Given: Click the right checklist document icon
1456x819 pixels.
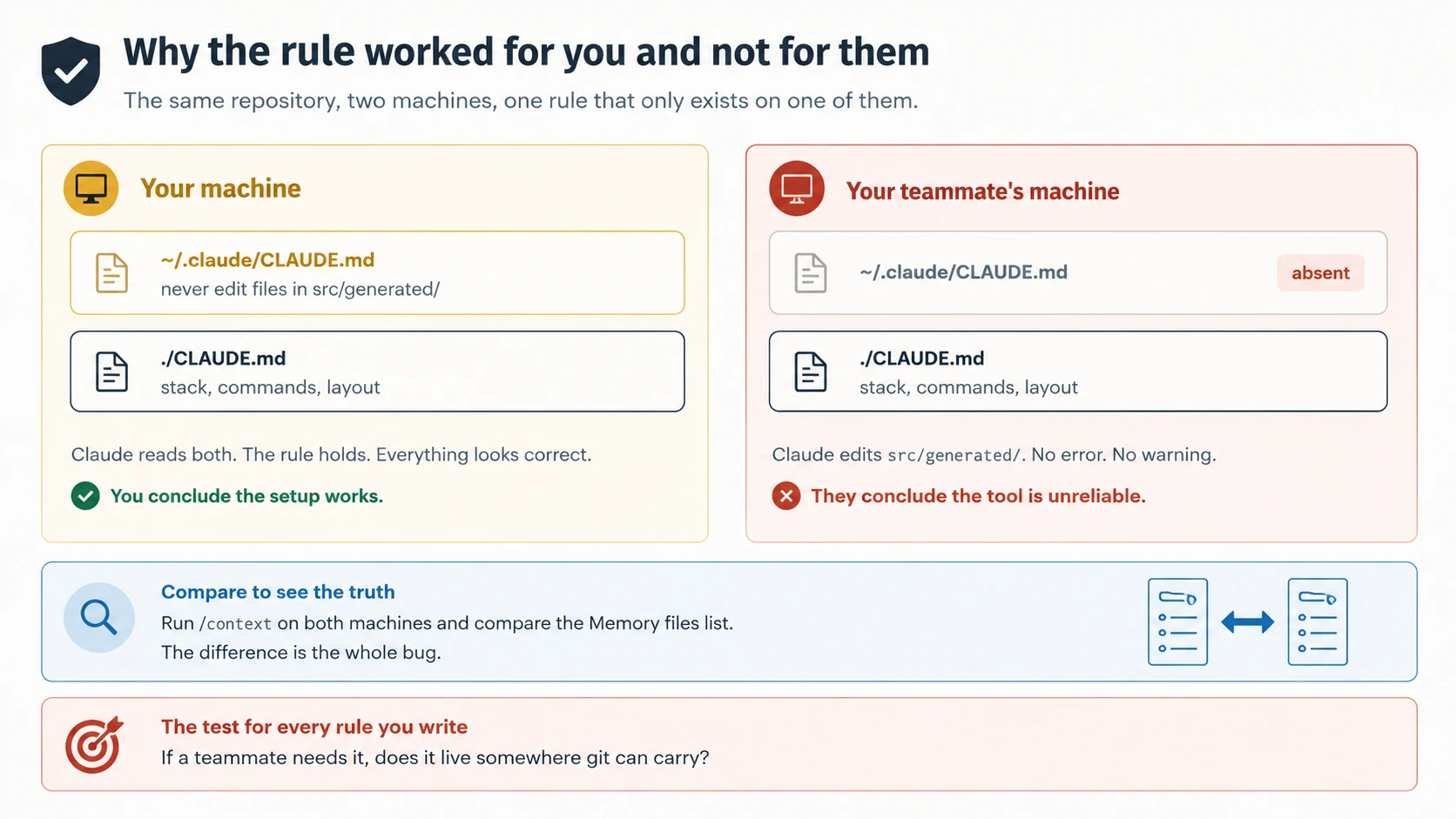Looking at the screenshot, I should point(1318,621).
